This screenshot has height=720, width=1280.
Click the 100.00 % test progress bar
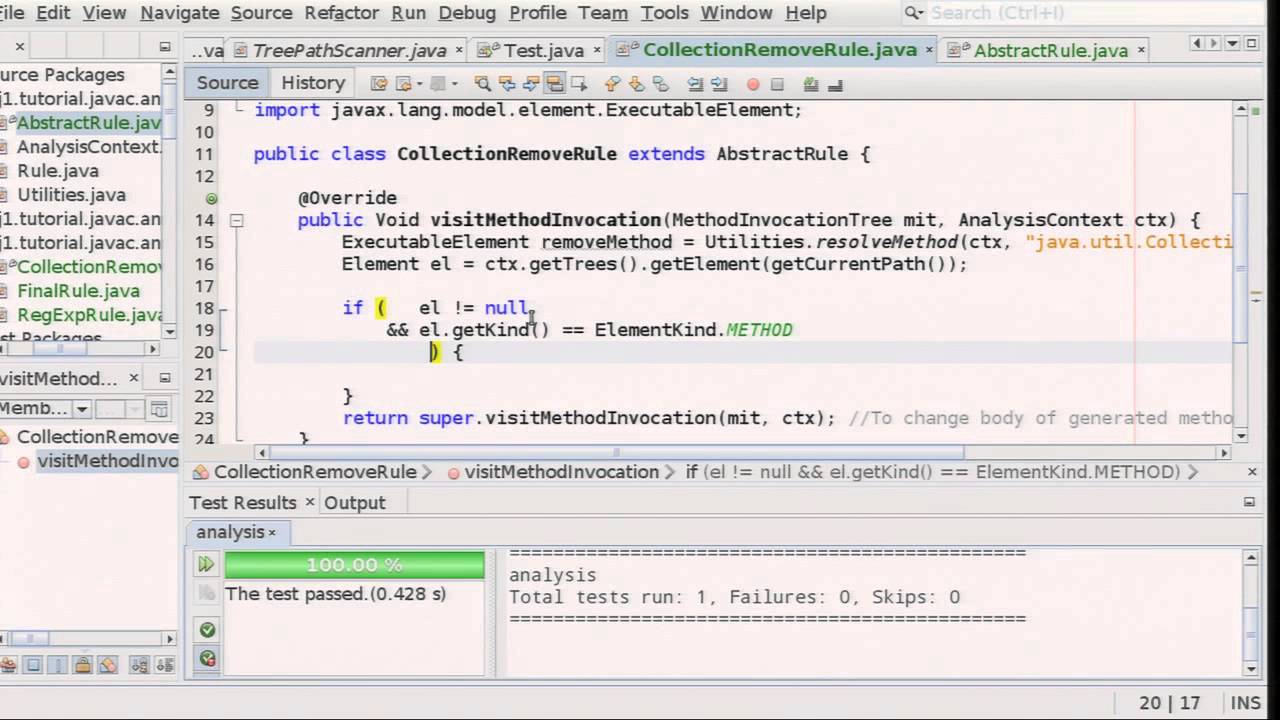(x=354, y=565)
